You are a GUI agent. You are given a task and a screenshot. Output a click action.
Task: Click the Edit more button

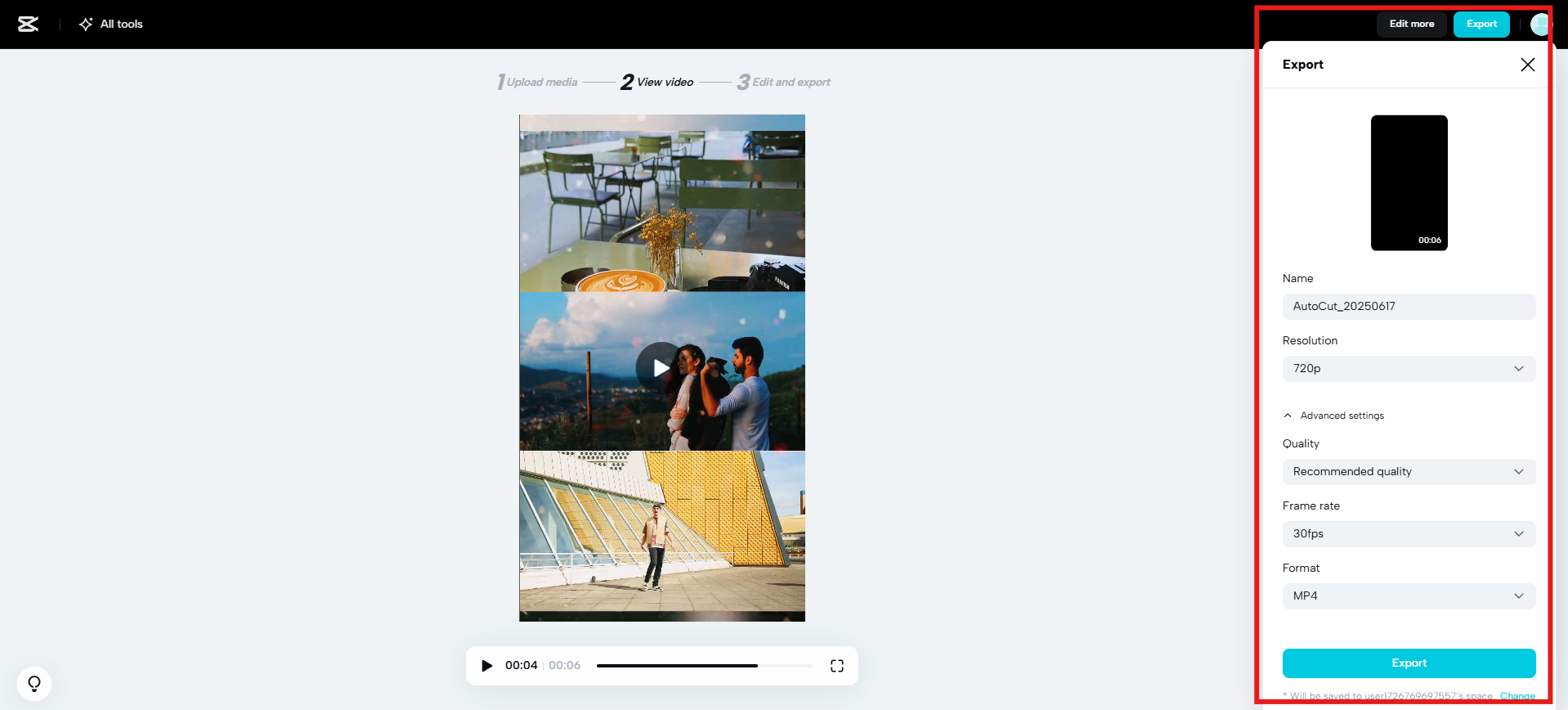point(1412,25)
